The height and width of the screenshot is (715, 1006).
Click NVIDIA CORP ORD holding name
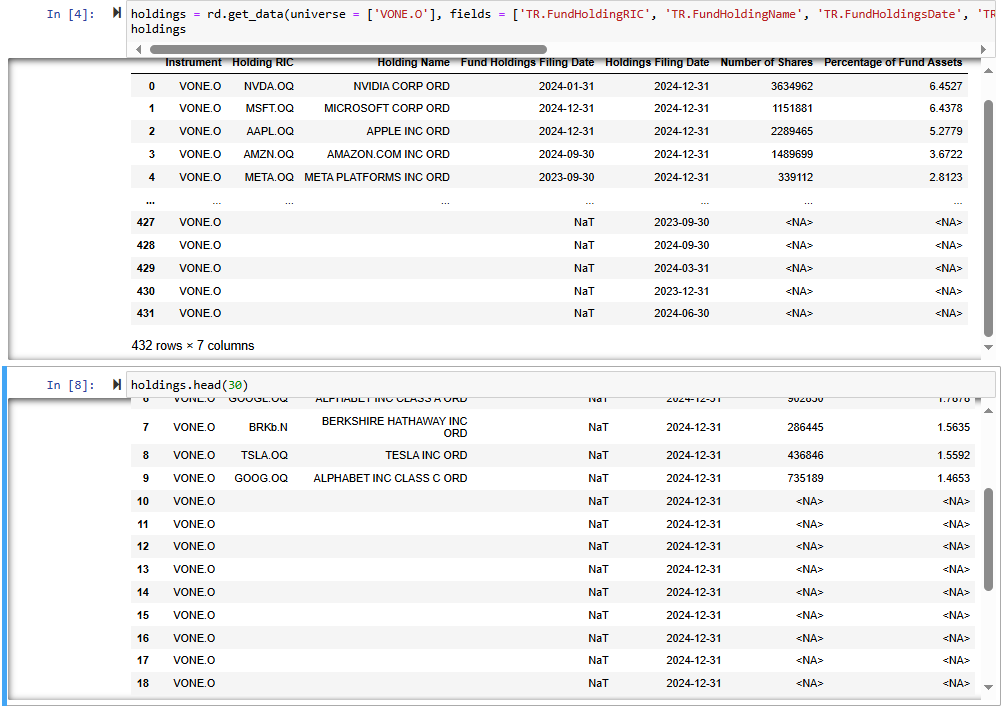(x=401, y=86)
